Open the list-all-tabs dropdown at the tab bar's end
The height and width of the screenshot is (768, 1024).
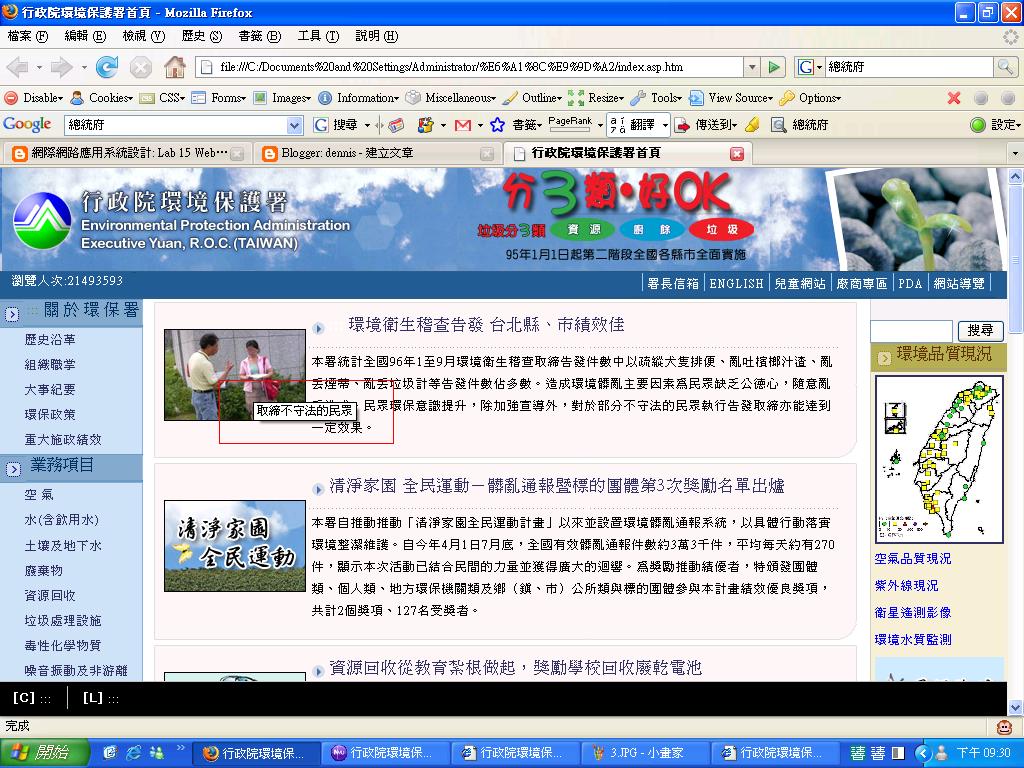tap(1015, 153)
